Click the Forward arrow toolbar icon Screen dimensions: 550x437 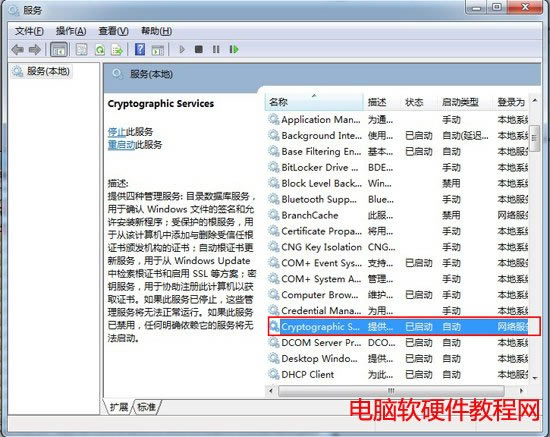[34, 49]
